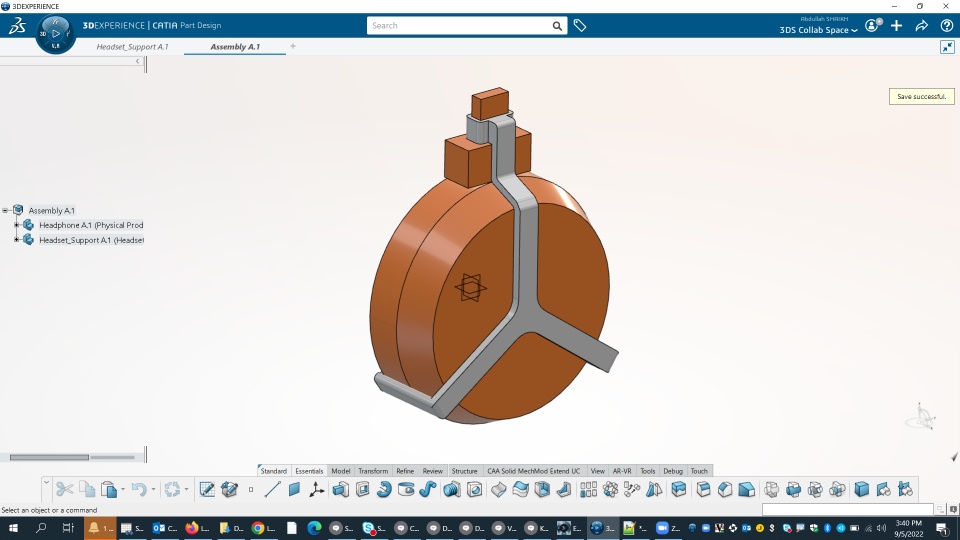Click the Copy icon in toolbar
Viewport: 960px width, 540px height.
[88, 489]
